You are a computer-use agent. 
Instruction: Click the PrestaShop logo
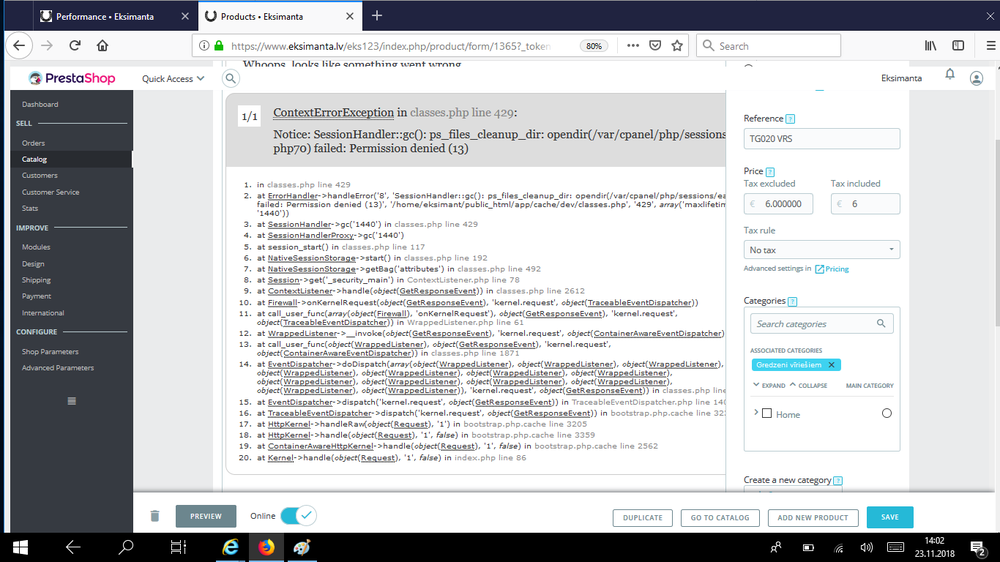click(x=72, y=78)
